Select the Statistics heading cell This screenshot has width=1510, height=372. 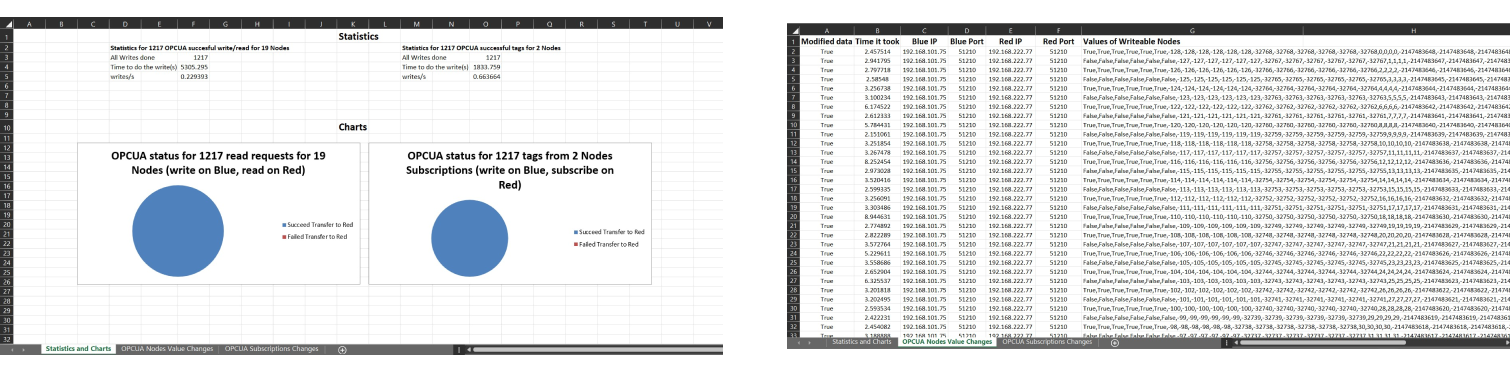coord(359,37)
